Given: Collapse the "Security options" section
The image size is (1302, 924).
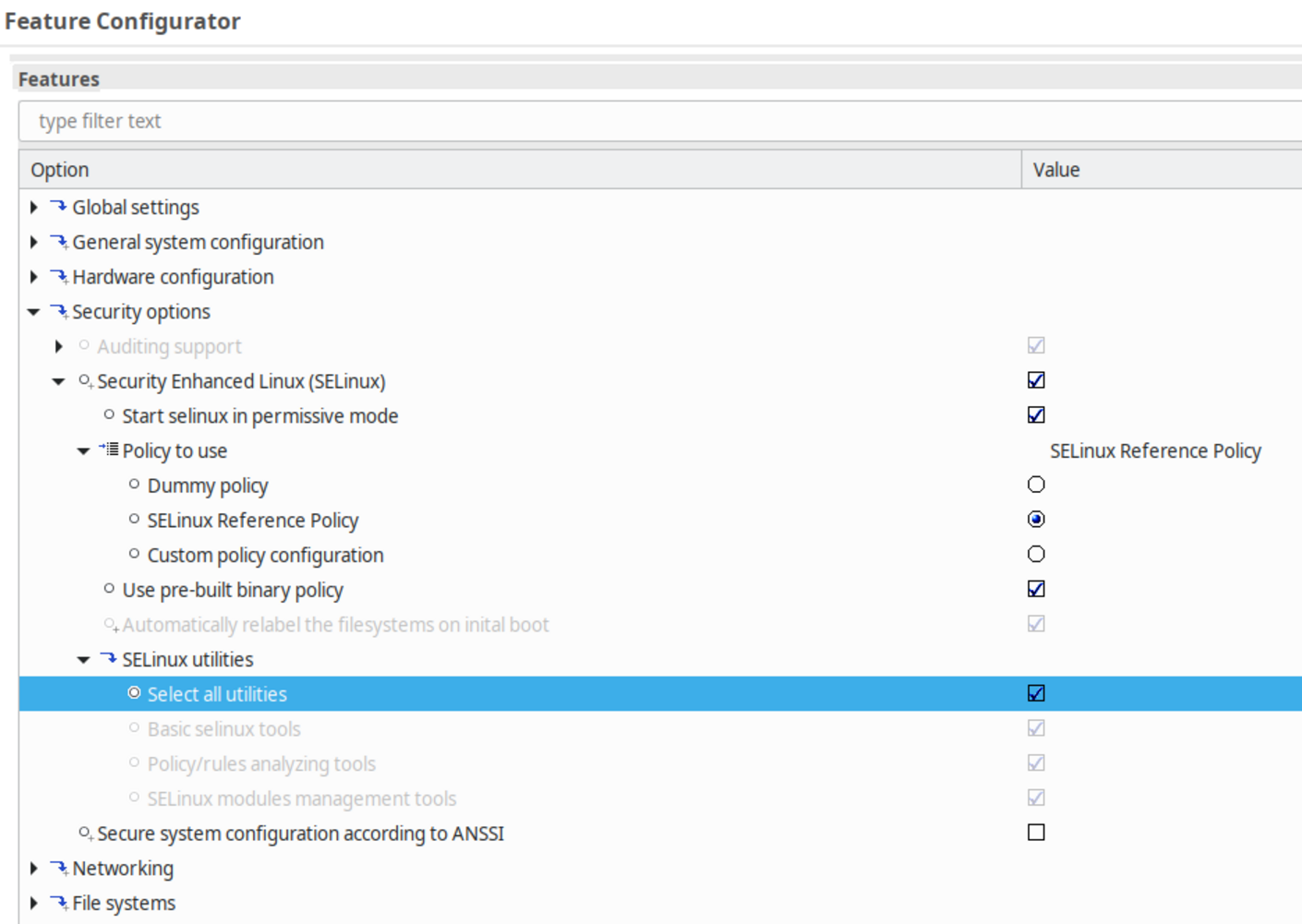Looking at the screenshot, I should coord(33,311).
